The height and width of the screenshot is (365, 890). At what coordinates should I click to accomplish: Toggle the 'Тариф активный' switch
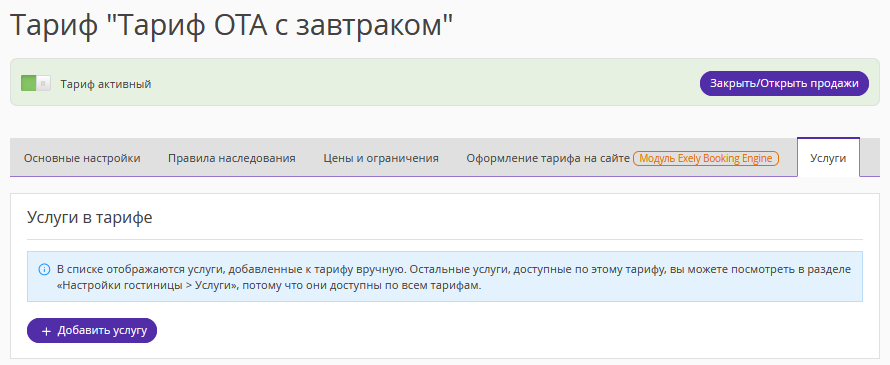tap(36, 83)
